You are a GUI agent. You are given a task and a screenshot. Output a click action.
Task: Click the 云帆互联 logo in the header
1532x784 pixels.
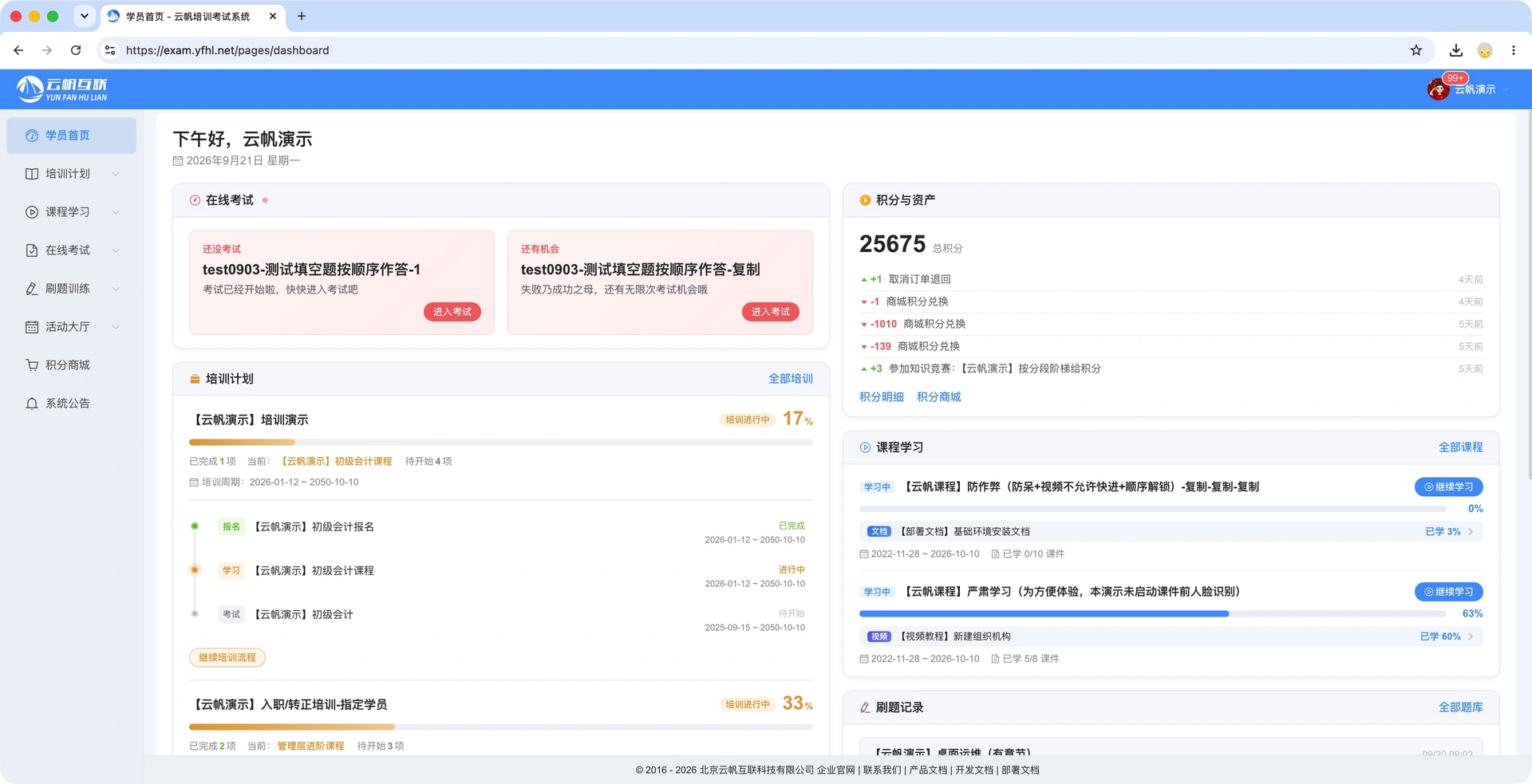point(61,89)
